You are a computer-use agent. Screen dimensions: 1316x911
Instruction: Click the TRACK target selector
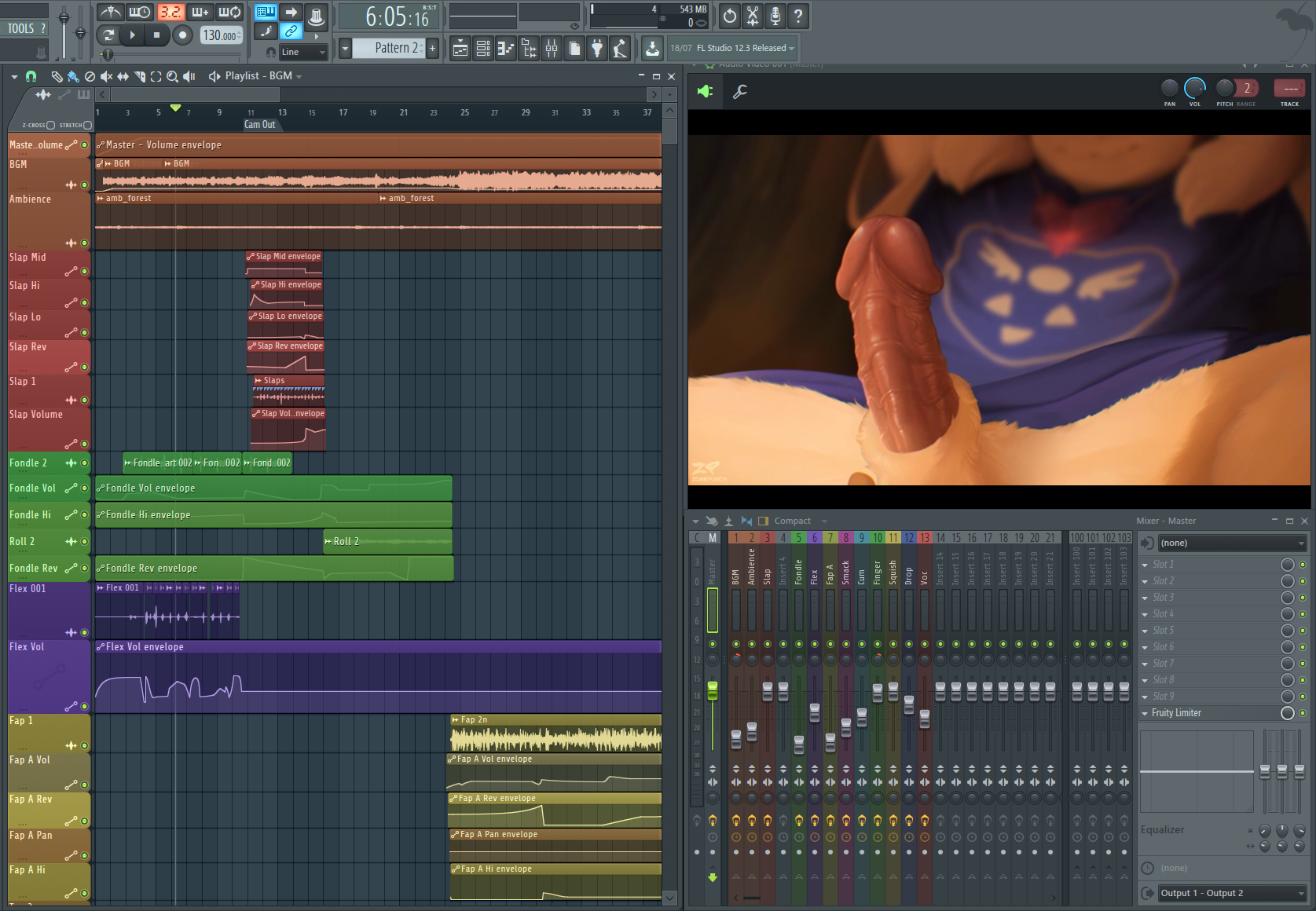[x=1289, y=88]
